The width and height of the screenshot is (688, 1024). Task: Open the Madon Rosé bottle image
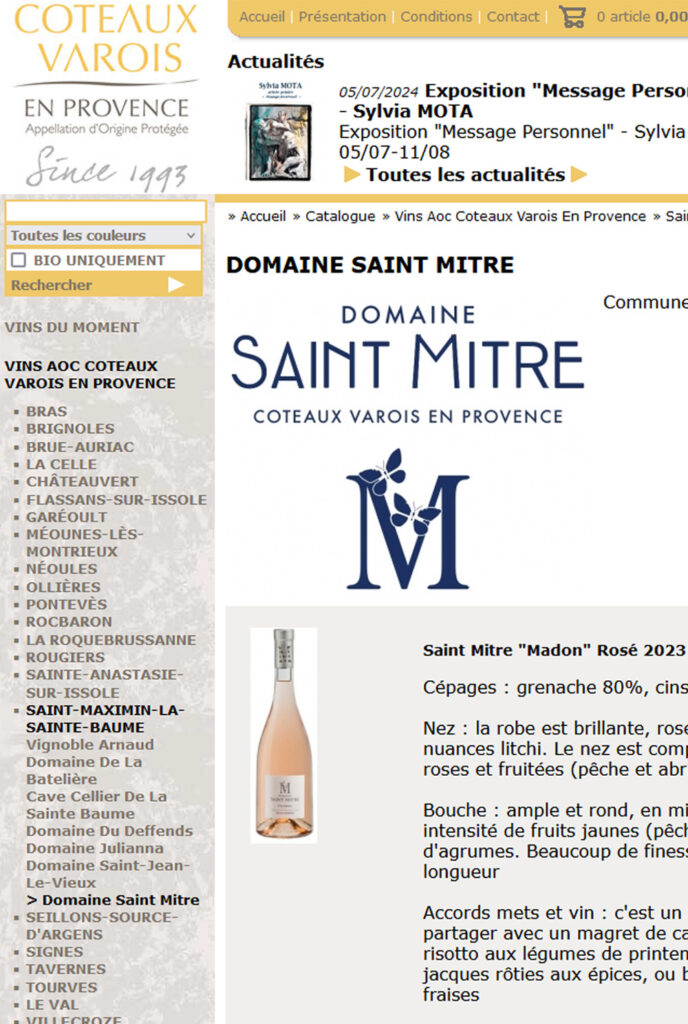point(284,735)
